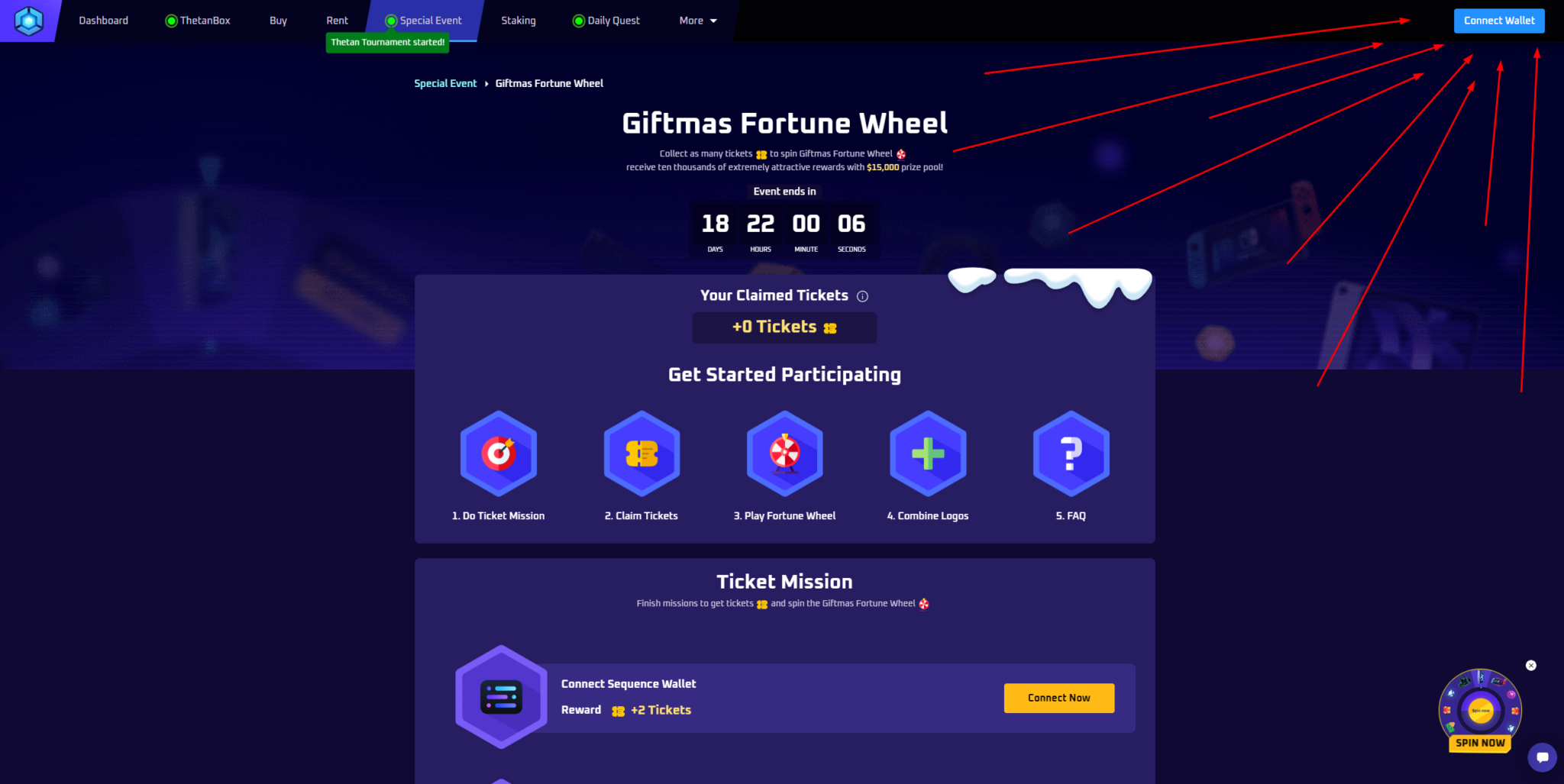The image size is (1564, 784).
Task: Open the Daily Quest menu item
Action: coord(606,21)
